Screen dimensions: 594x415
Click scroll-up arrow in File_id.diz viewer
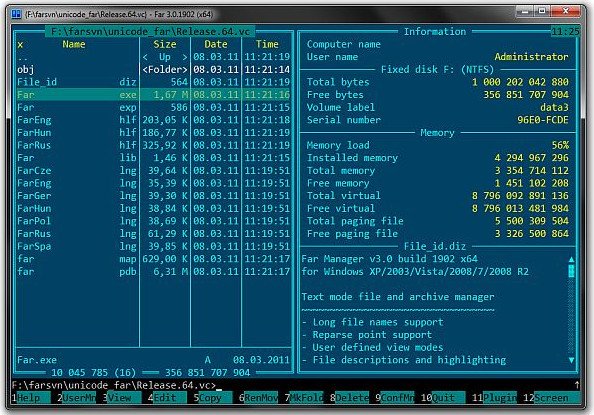click(571, 260)
